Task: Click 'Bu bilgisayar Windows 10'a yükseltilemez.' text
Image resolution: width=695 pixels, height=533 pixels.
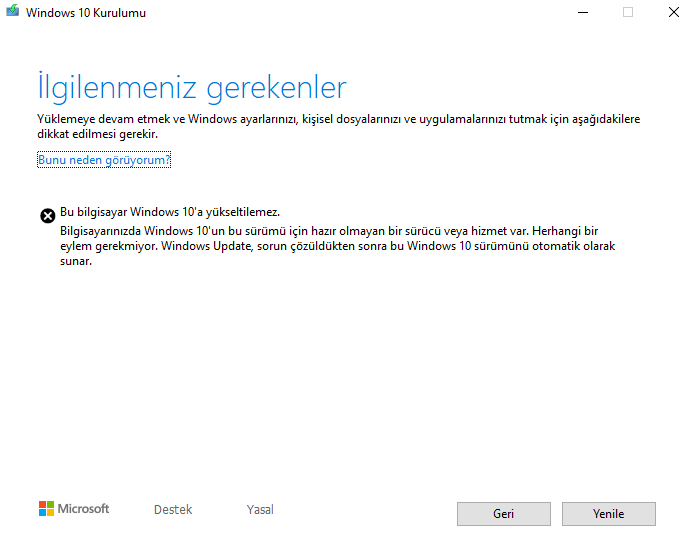Action: (170, 212)
